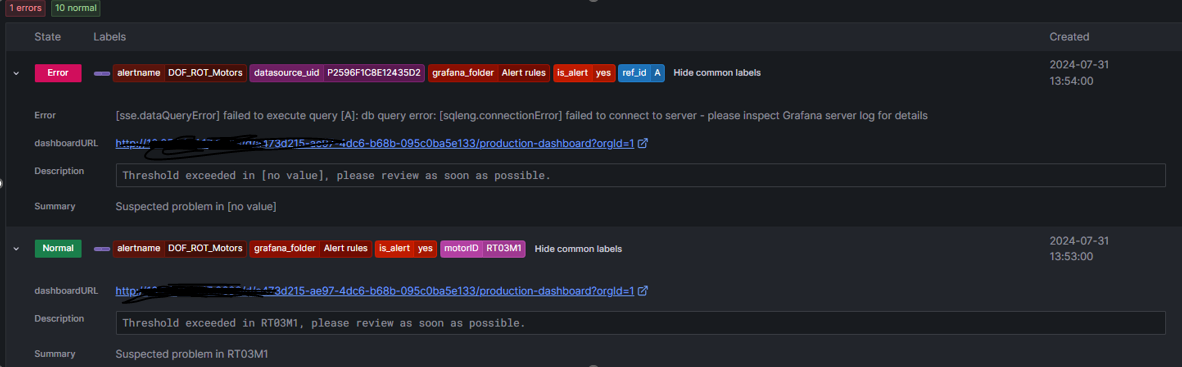Viewport: 1182px width, 367px height.
Task: Click grafana_folder Alert rules label in Normal row
Action: 311,248
